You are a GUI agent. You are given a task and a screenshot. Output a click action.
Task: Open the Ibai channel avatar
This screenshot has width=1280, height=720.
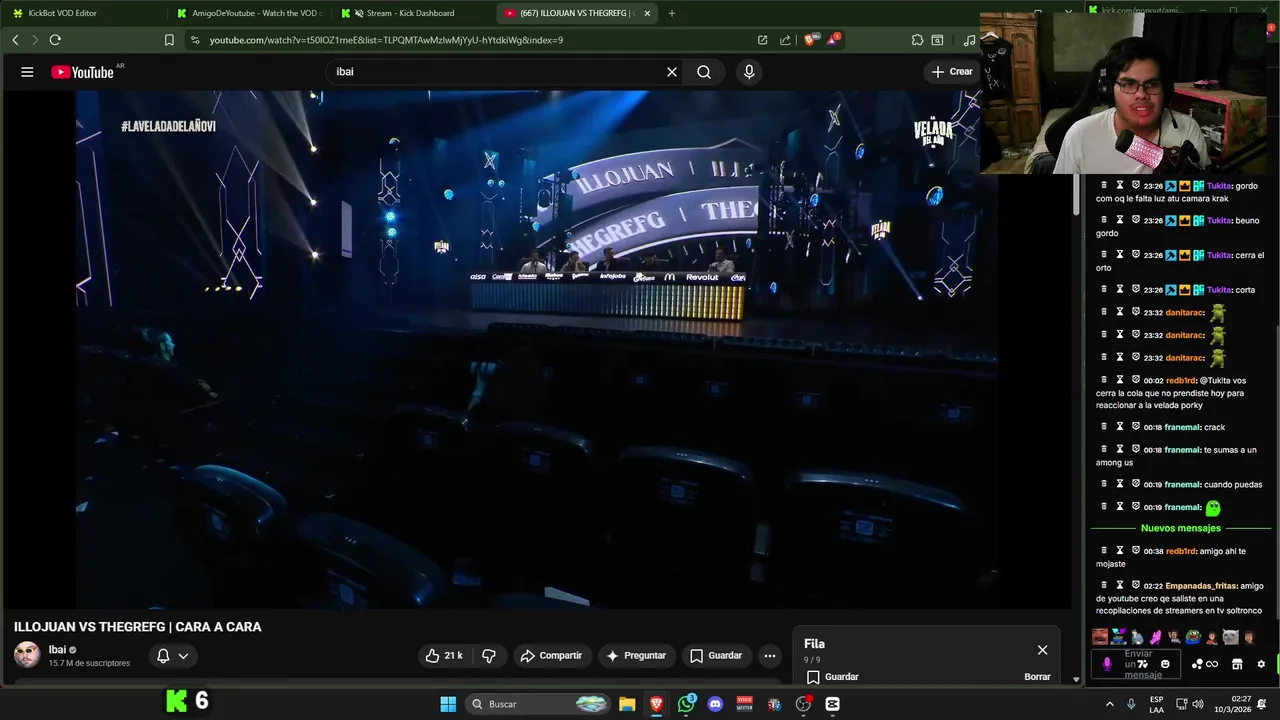pos(27,655)
